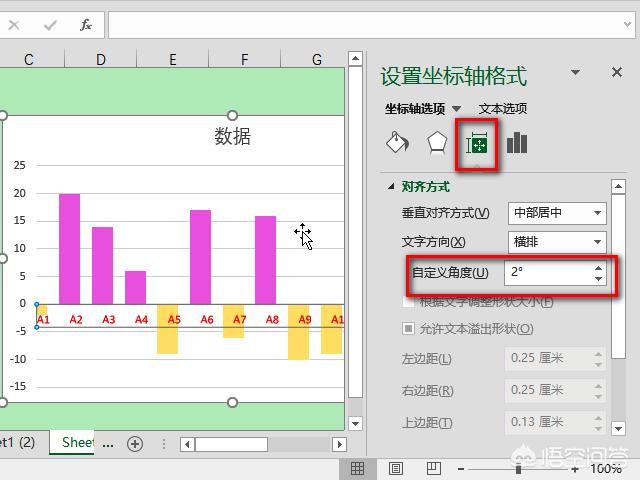Viewport: 640px width, 480px height.
Task: Select the chart title 数据
Action: point(232,136)
